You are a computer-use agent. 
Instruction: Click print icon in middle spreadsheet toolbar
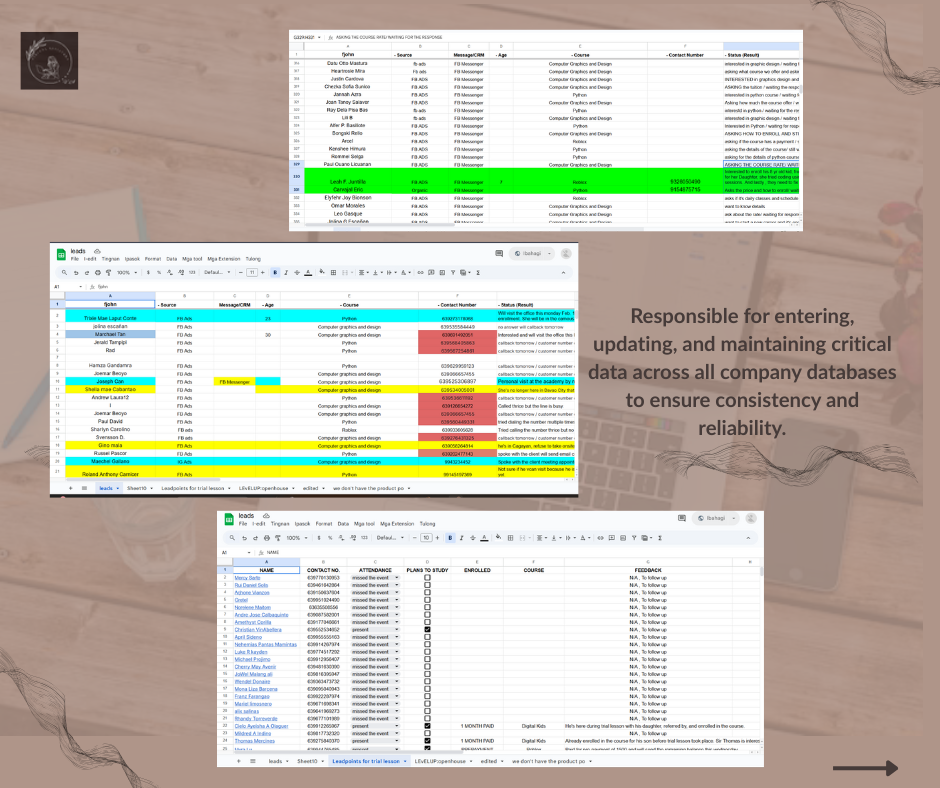[98, 272]
